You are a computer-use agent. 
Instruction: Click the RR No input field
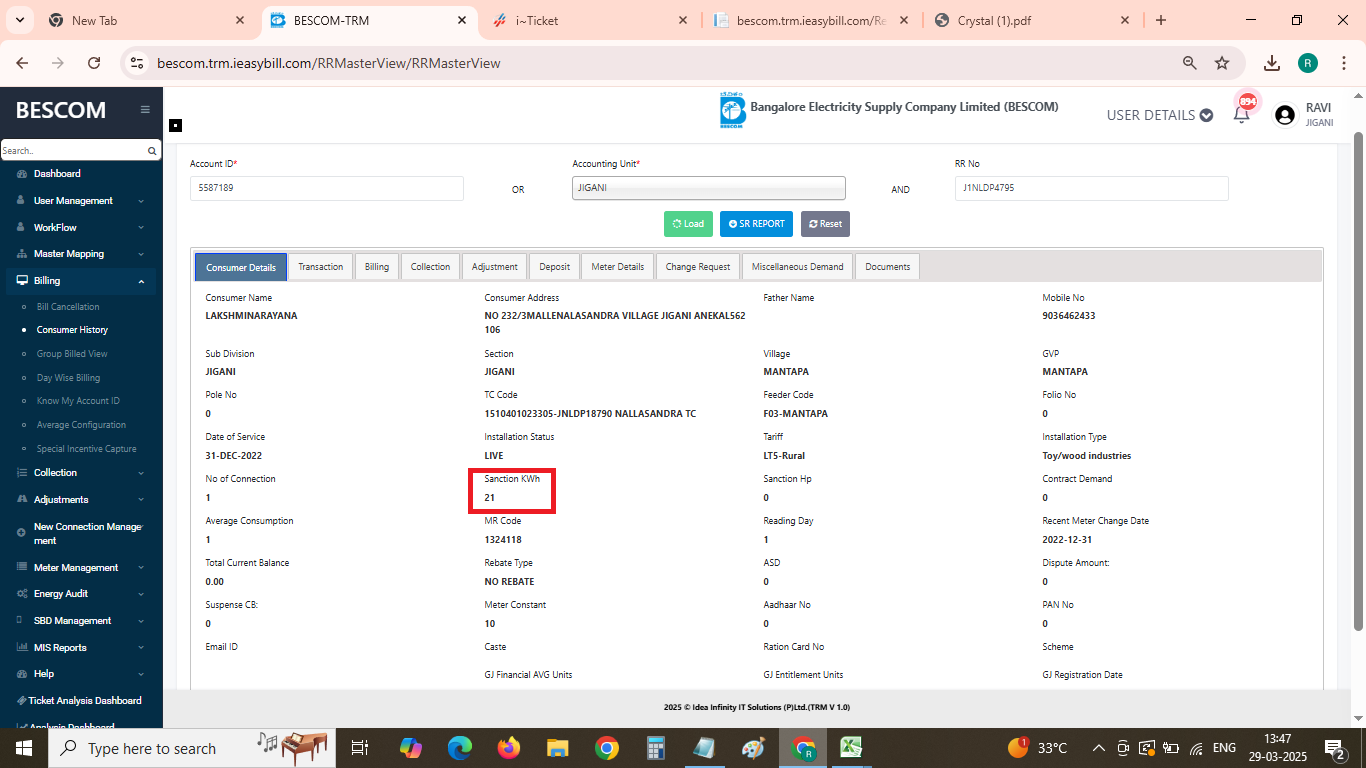(x=1091, y=188)
